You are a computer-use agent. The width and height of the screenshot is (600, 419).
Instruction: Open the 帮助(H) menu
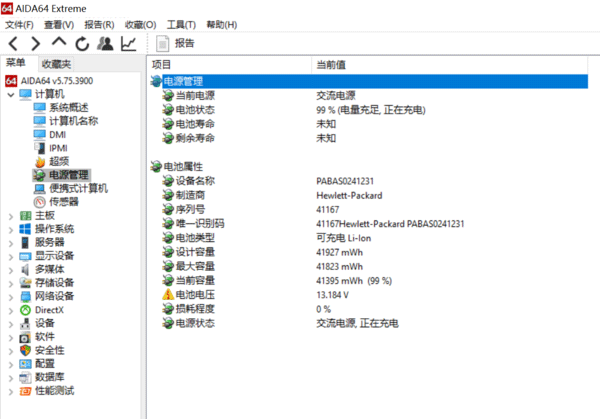point(222,25)
